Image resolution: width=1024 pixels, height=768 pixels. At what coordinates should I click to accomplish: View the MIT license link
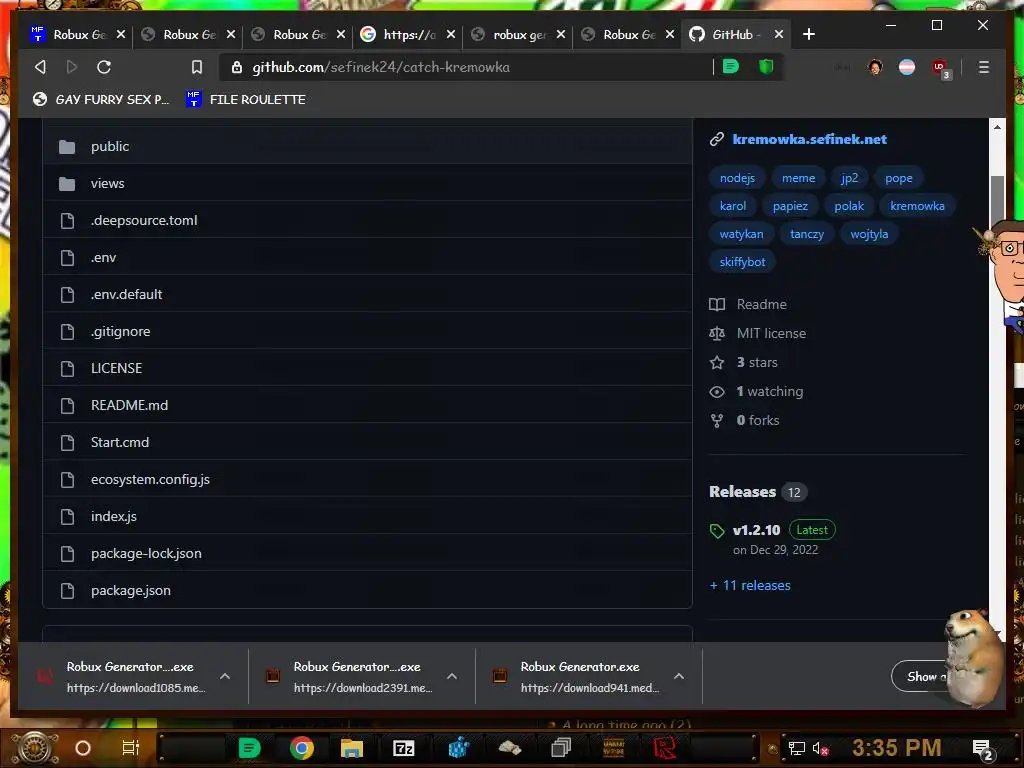click(758, 334)
